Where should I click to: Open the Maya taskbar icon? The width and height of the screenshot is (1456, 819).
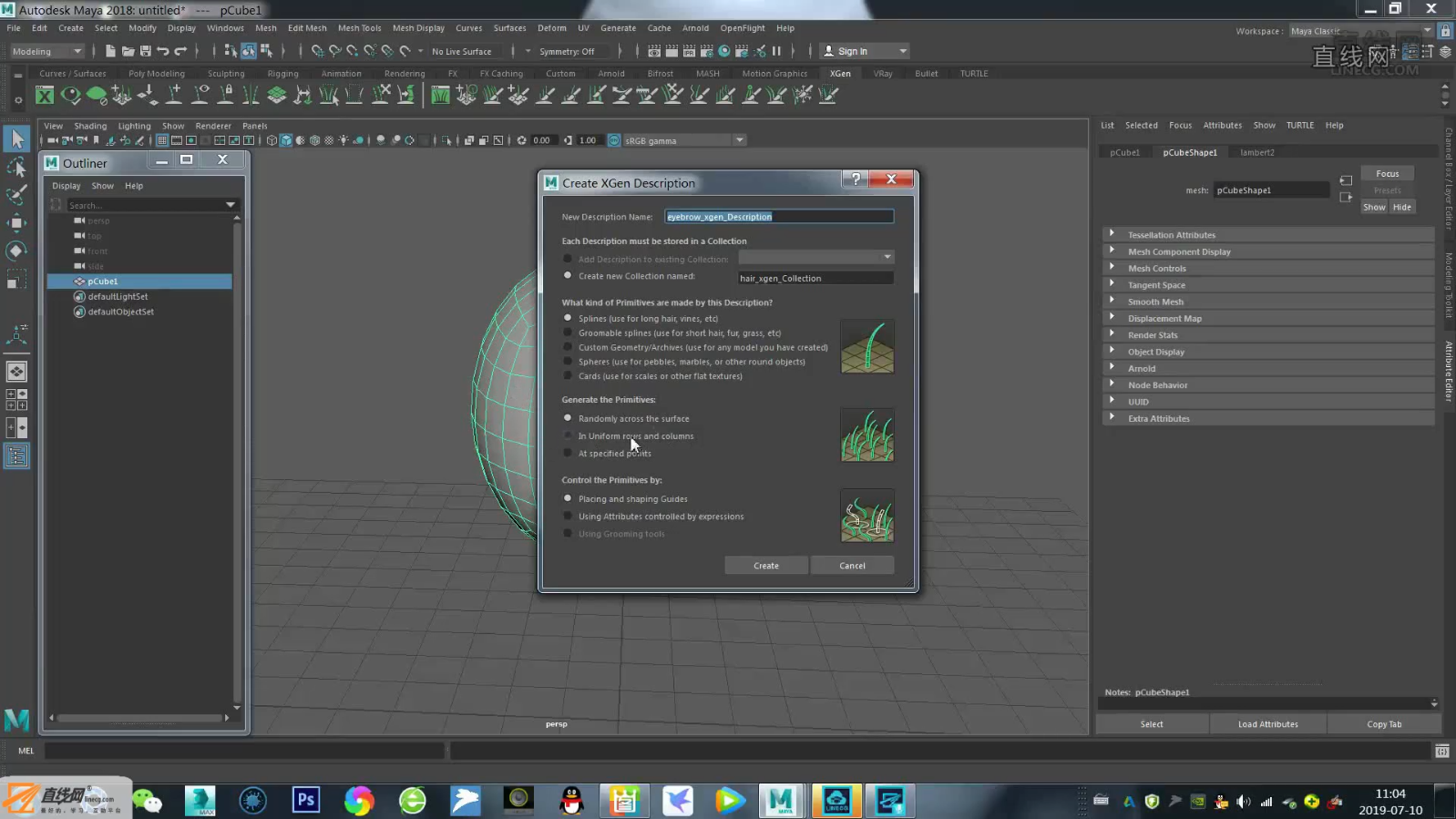[x=781, y=800]
